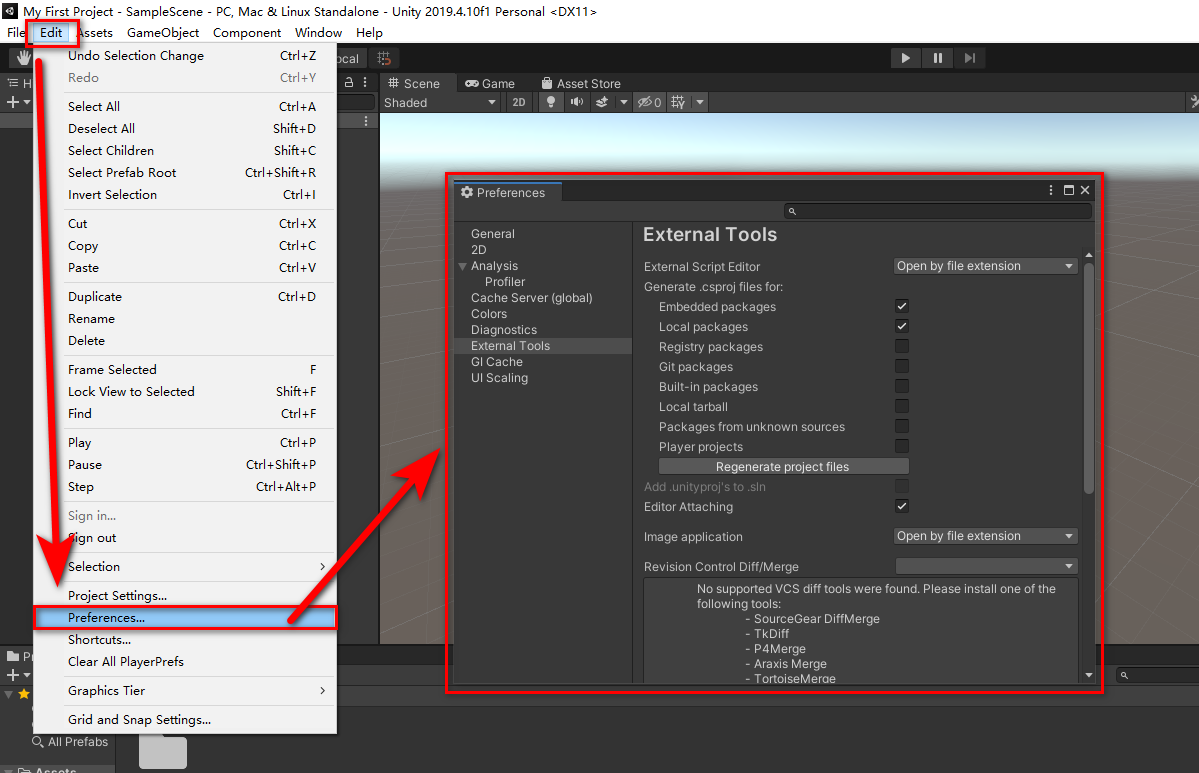The image size is (1199, 773).
Task: Select Undo Selection Change menu item
Action: click(185, 55)
